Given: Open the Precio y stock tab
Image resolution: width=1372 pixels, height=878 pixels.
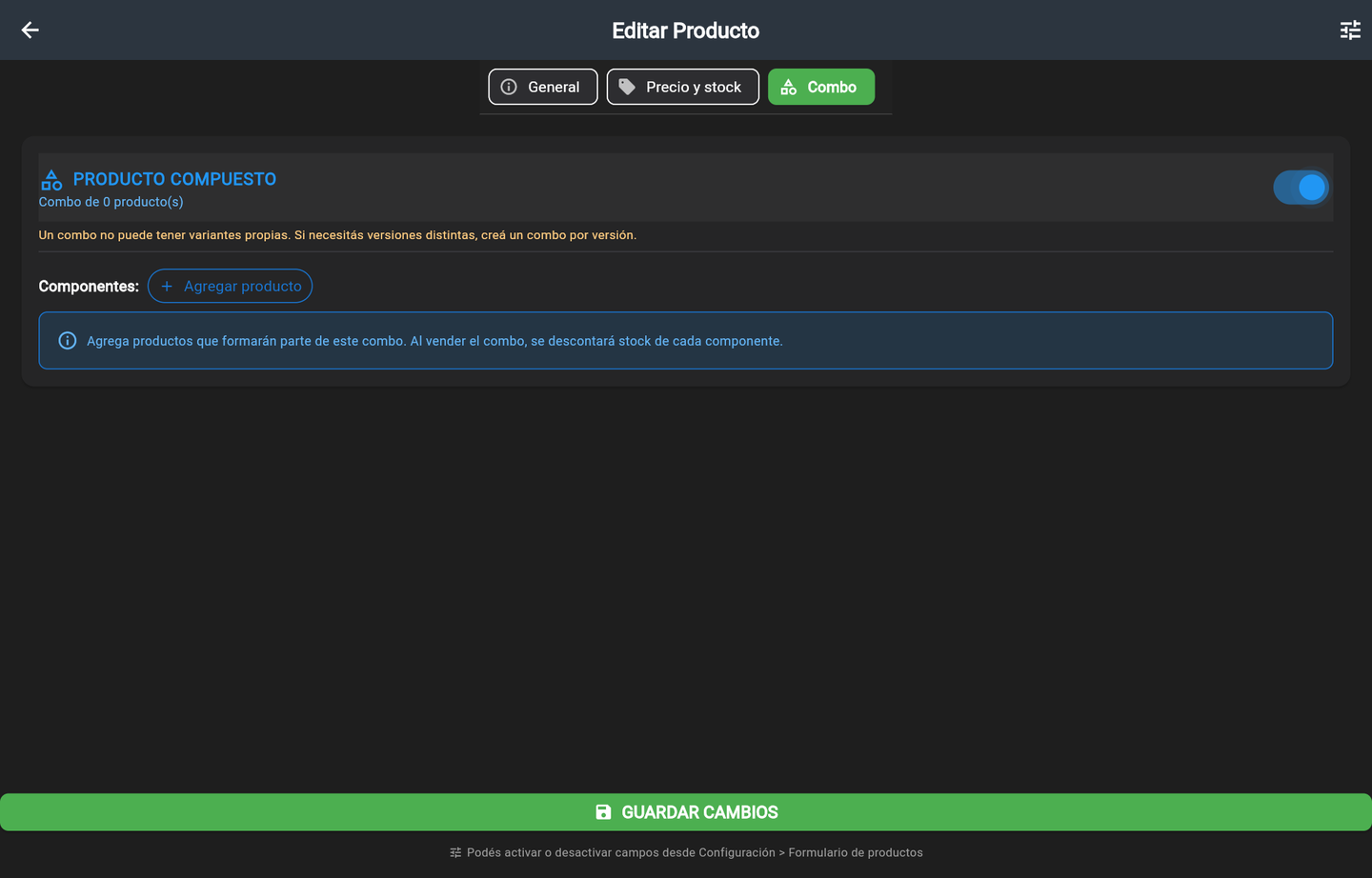Looking at the screenshot, I should 683,87.
